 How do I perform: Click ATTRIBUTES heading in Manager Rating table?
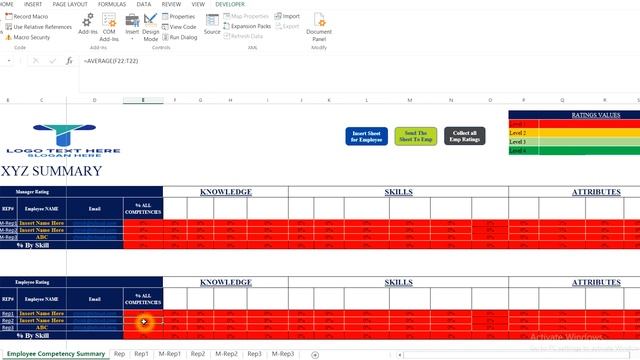coord(596,192)
